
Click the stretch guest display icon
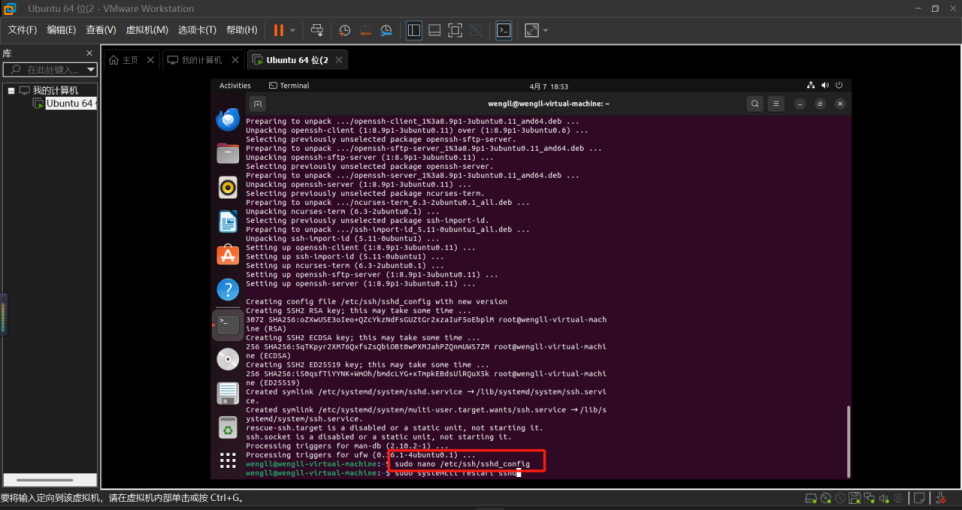click(531, 30)
